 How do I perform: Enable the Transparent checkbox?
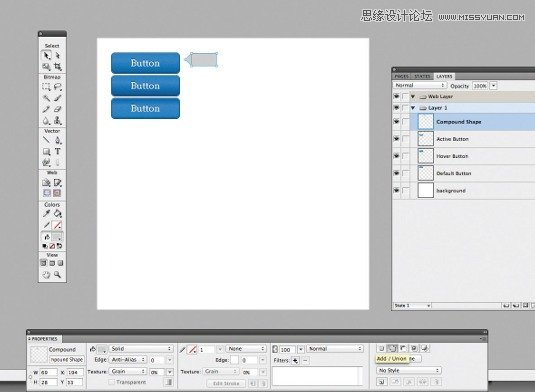[111, 382]
